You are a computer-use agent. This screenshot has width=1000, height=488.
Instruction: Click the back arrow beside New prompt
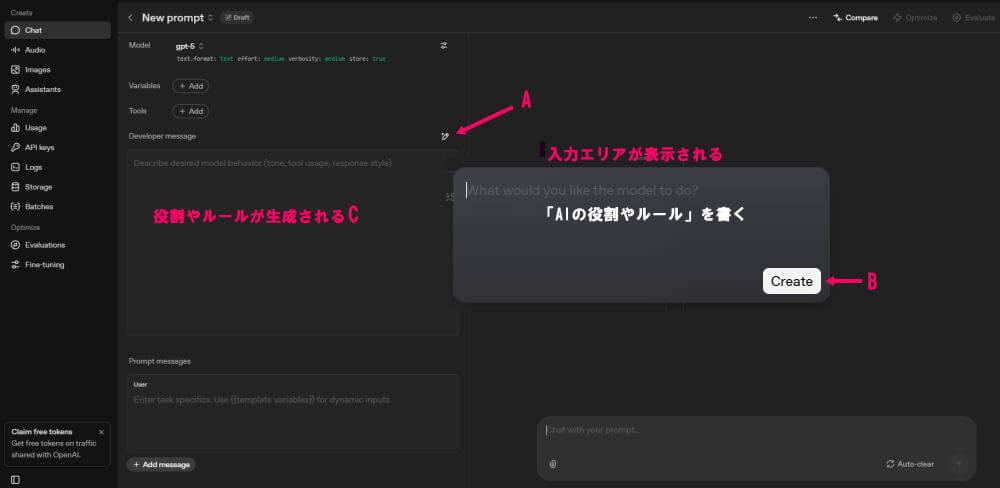click(x=130, y=18)
